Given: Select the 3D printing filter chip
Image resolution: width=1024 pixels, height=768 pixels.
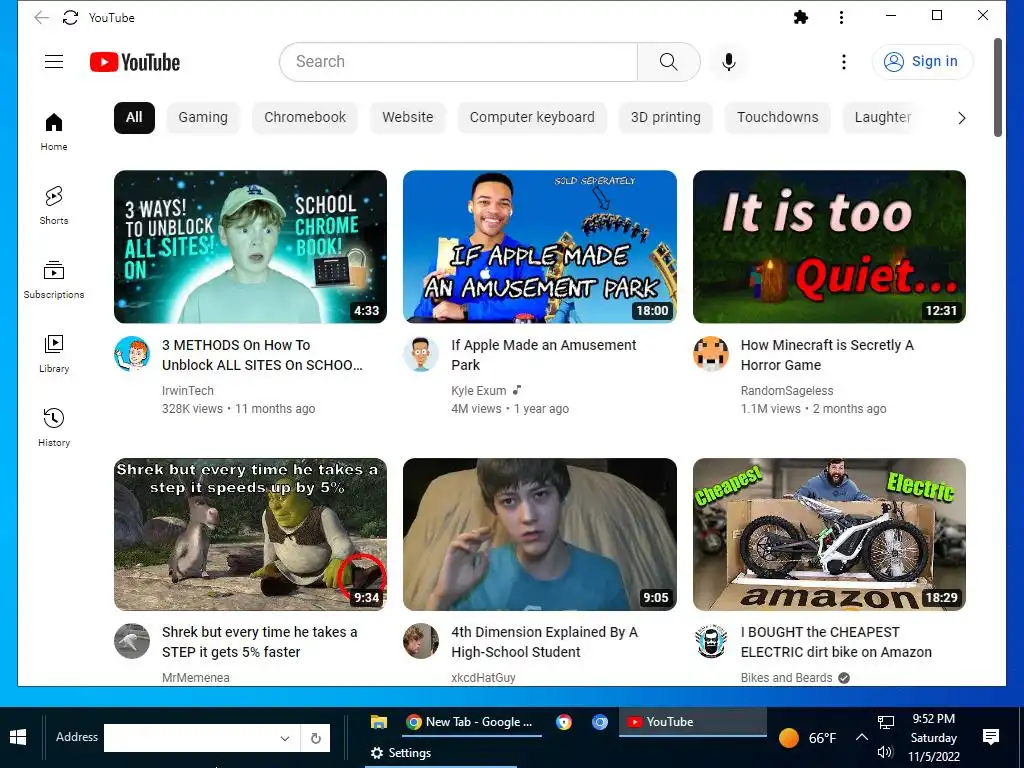Looking at the screenshot, I should click(665, 118).
